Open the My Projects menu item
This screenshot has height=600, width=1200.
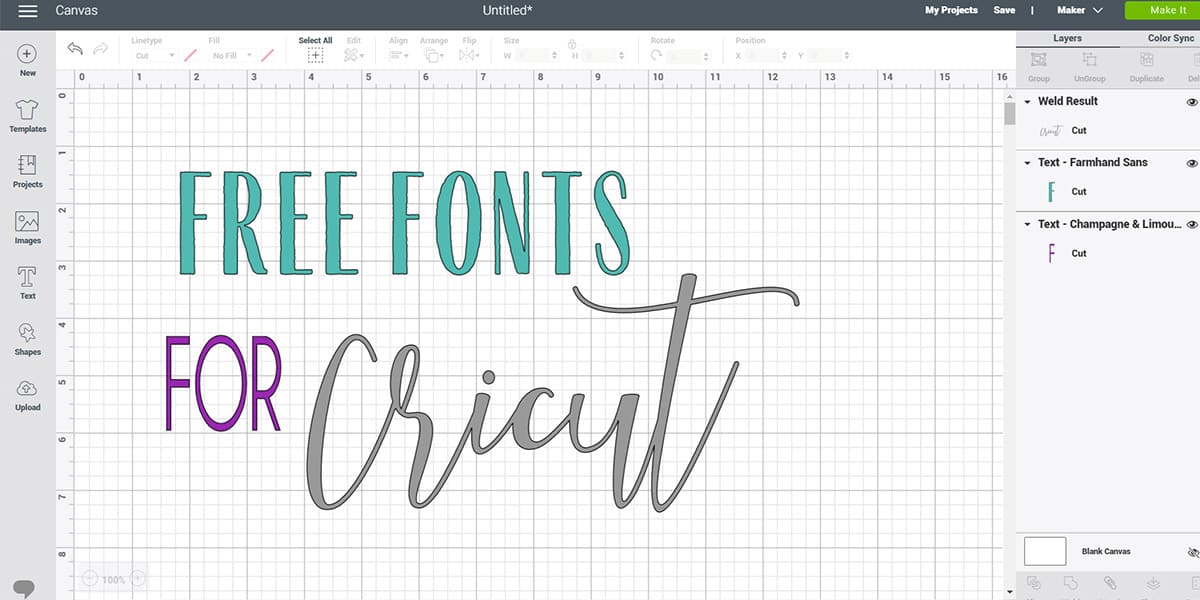(x=950, y=10)
